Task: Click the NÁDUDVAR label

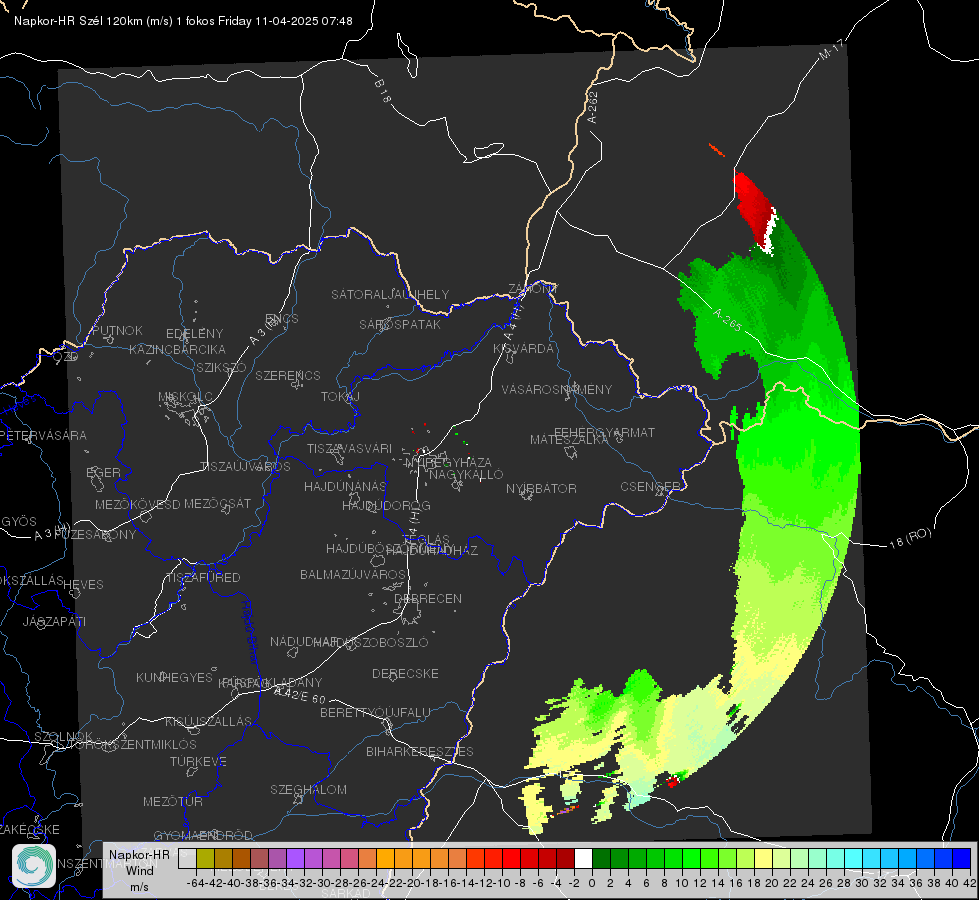Action: point(304,642)
